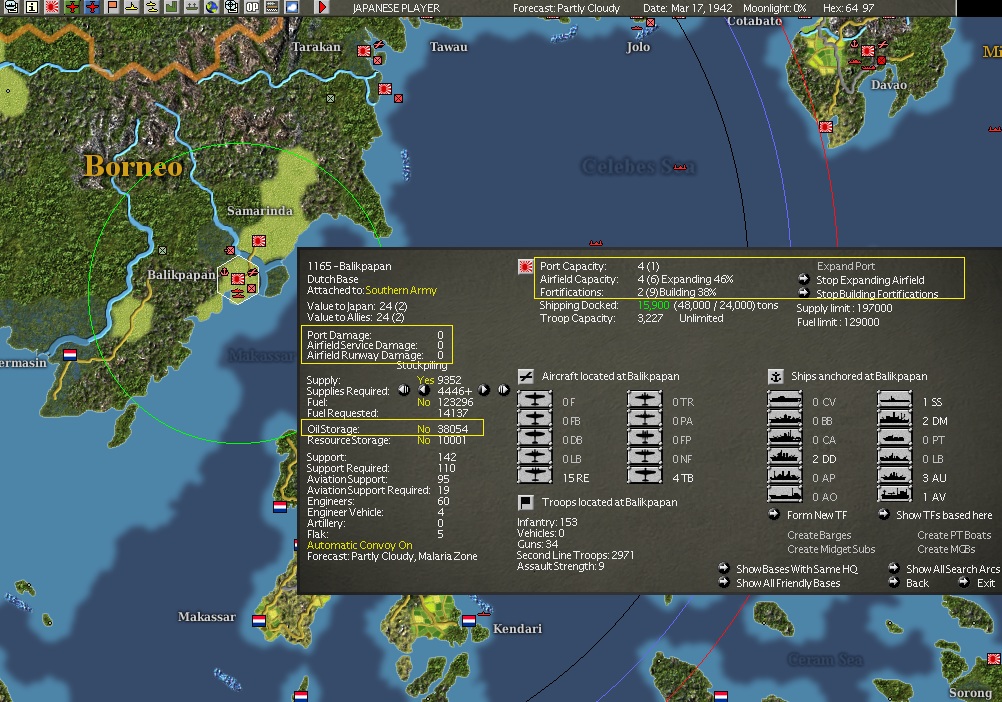
Task: Click the plane icon beside Aircraft located header
Action: click(525, 376)
